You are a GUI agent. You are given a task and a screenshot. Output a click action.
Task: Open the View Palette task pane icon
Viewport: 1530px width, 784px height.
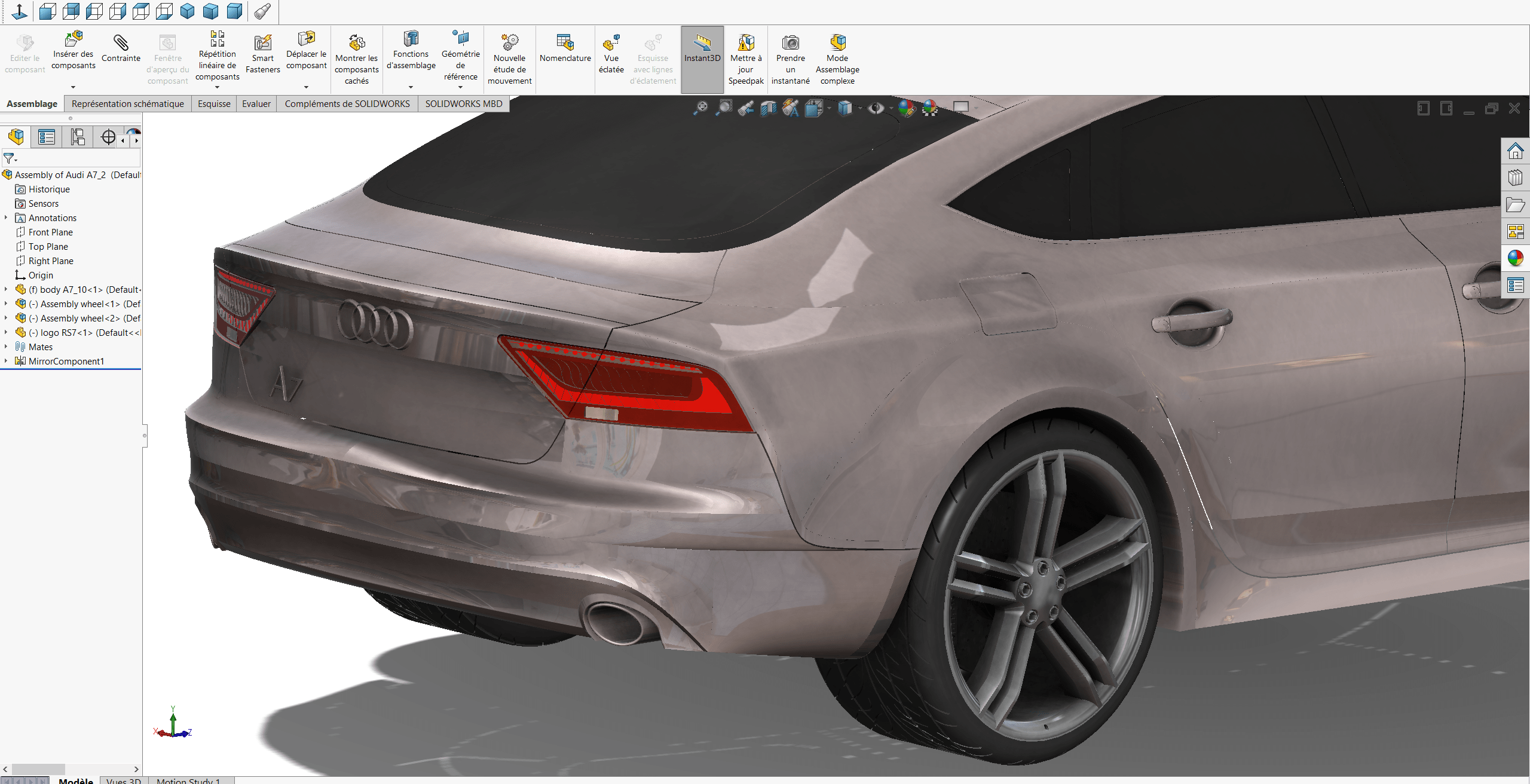coord(1515,231)
